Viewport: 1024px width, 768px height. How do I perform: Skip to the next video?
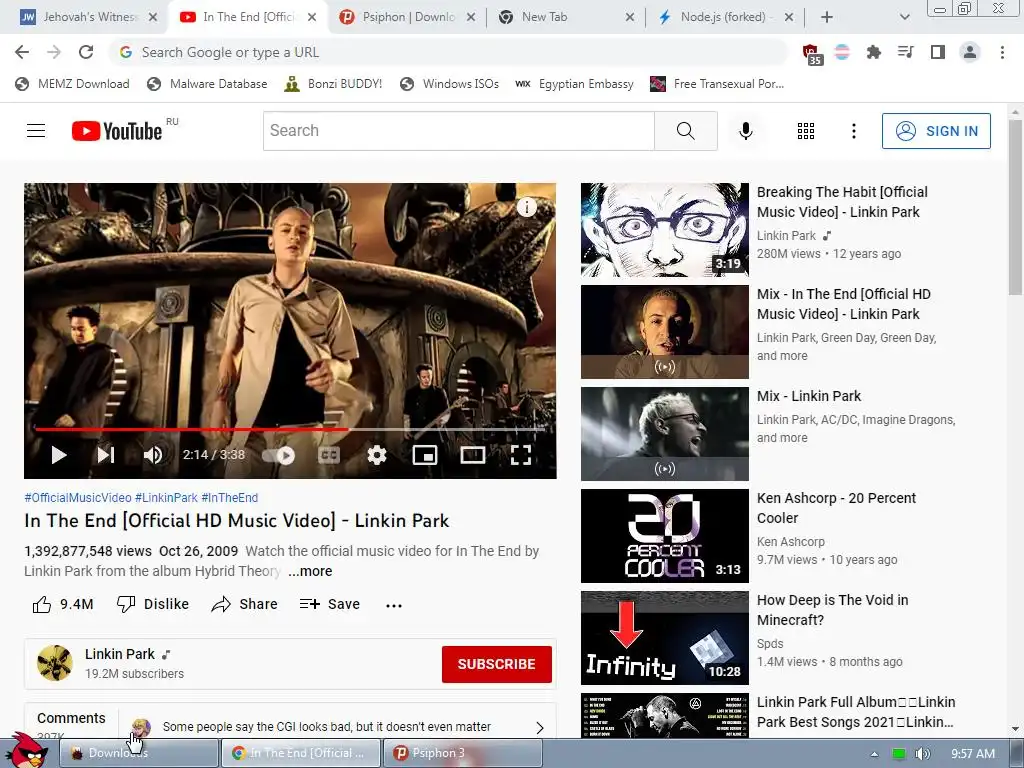[106, 455]
